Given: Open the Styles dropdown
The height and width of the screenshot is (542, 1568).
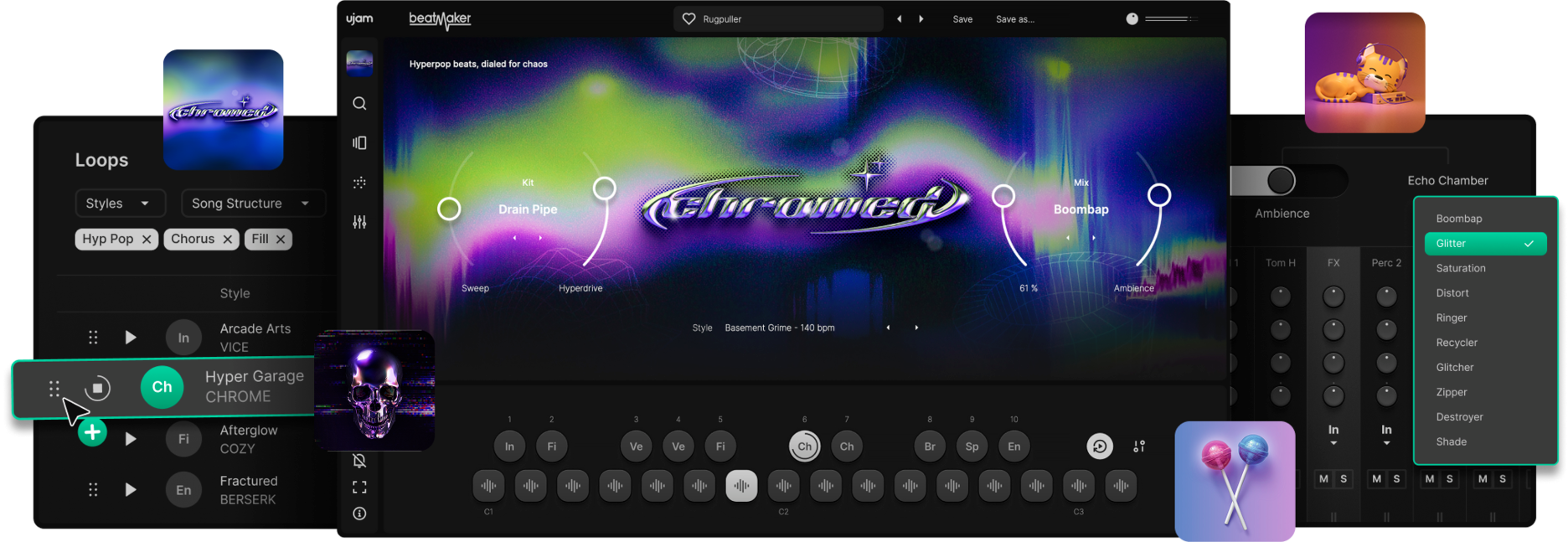Looking at the screenshot, I should click(119, 204).
